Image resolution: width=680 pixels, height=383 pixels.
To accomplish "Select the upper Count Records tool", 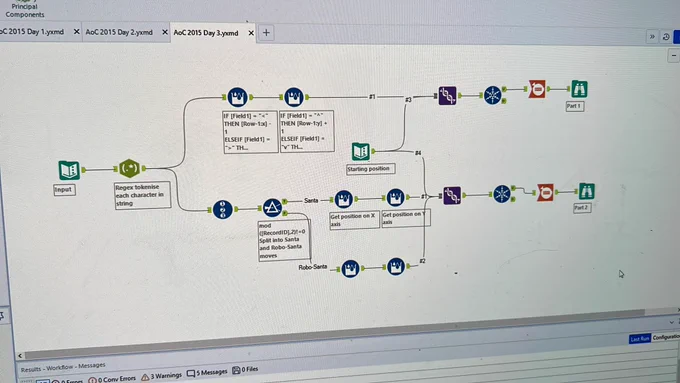I will 537,89.
